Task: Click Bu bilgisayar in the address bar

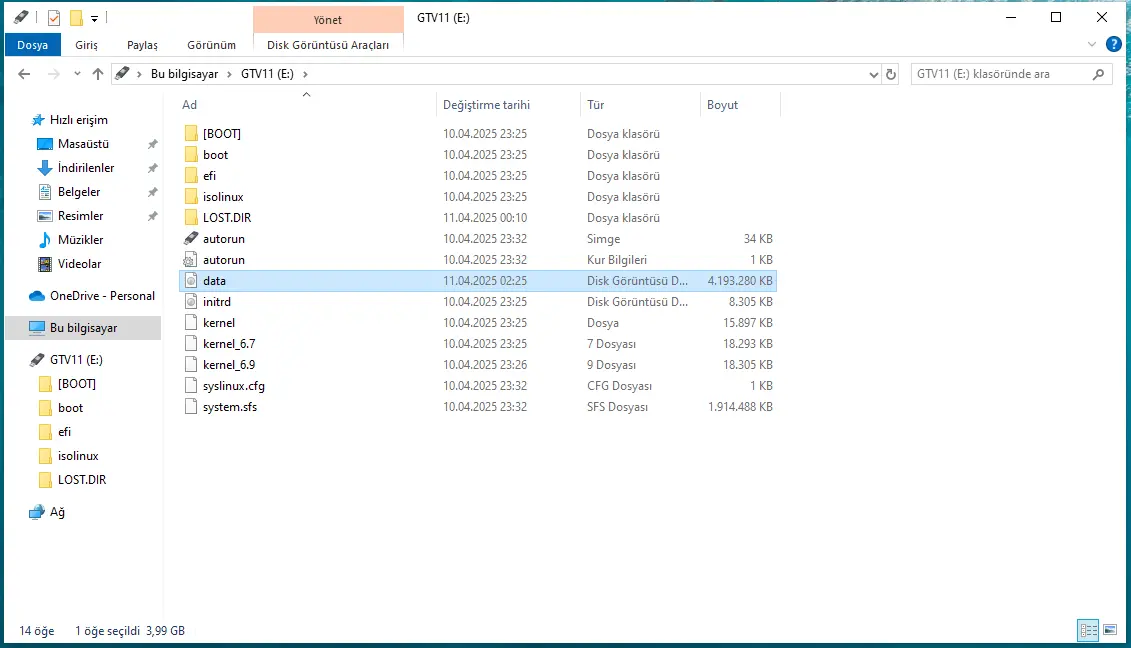Action: coord(184,74)
